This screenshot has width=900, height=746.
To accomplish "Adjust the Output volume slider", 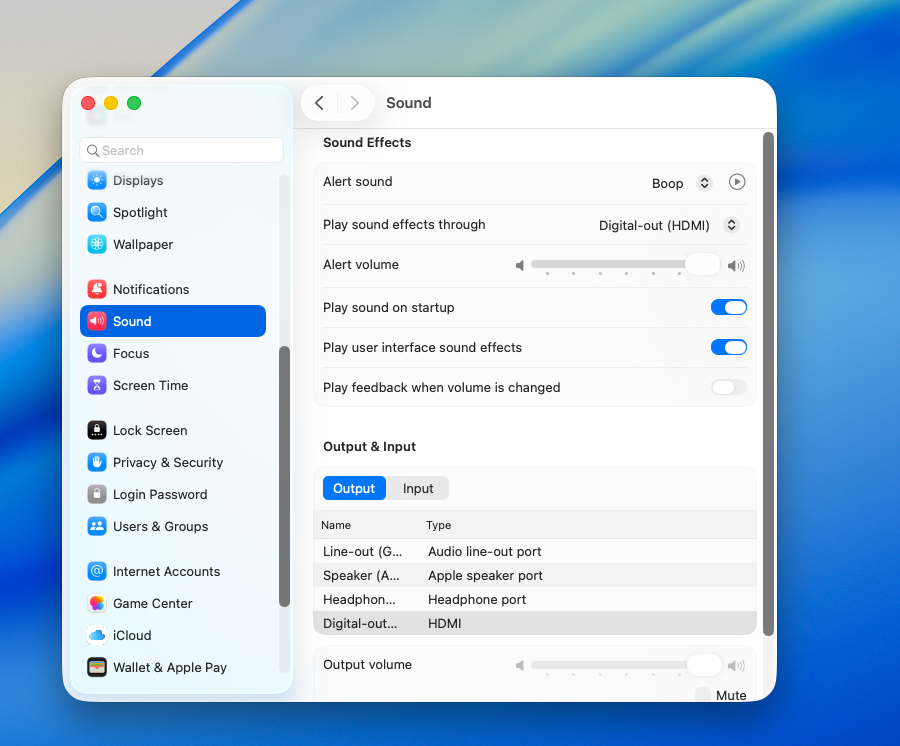I will [624, 665].
